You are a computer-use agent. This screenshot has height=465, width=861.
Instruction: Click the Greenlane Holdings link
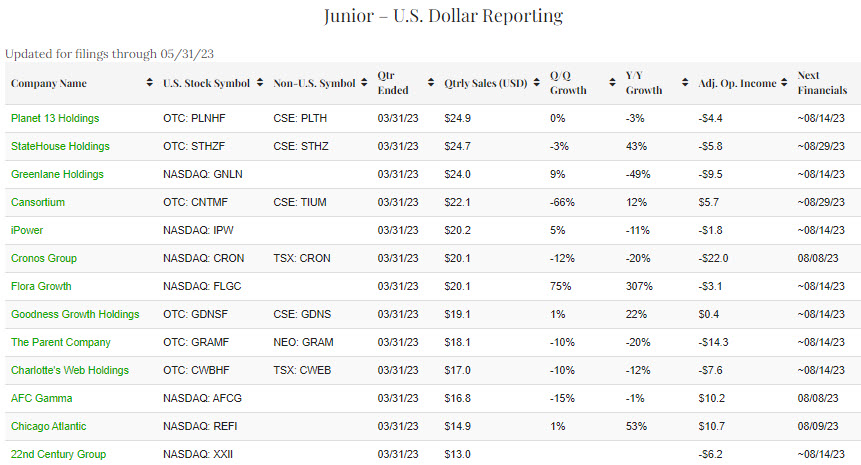[57, 174]
